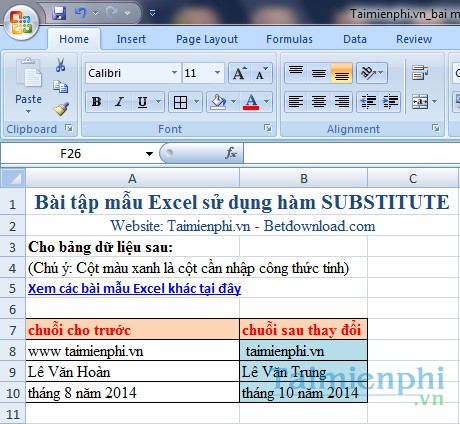Copy the selection

tap(61, 87)
